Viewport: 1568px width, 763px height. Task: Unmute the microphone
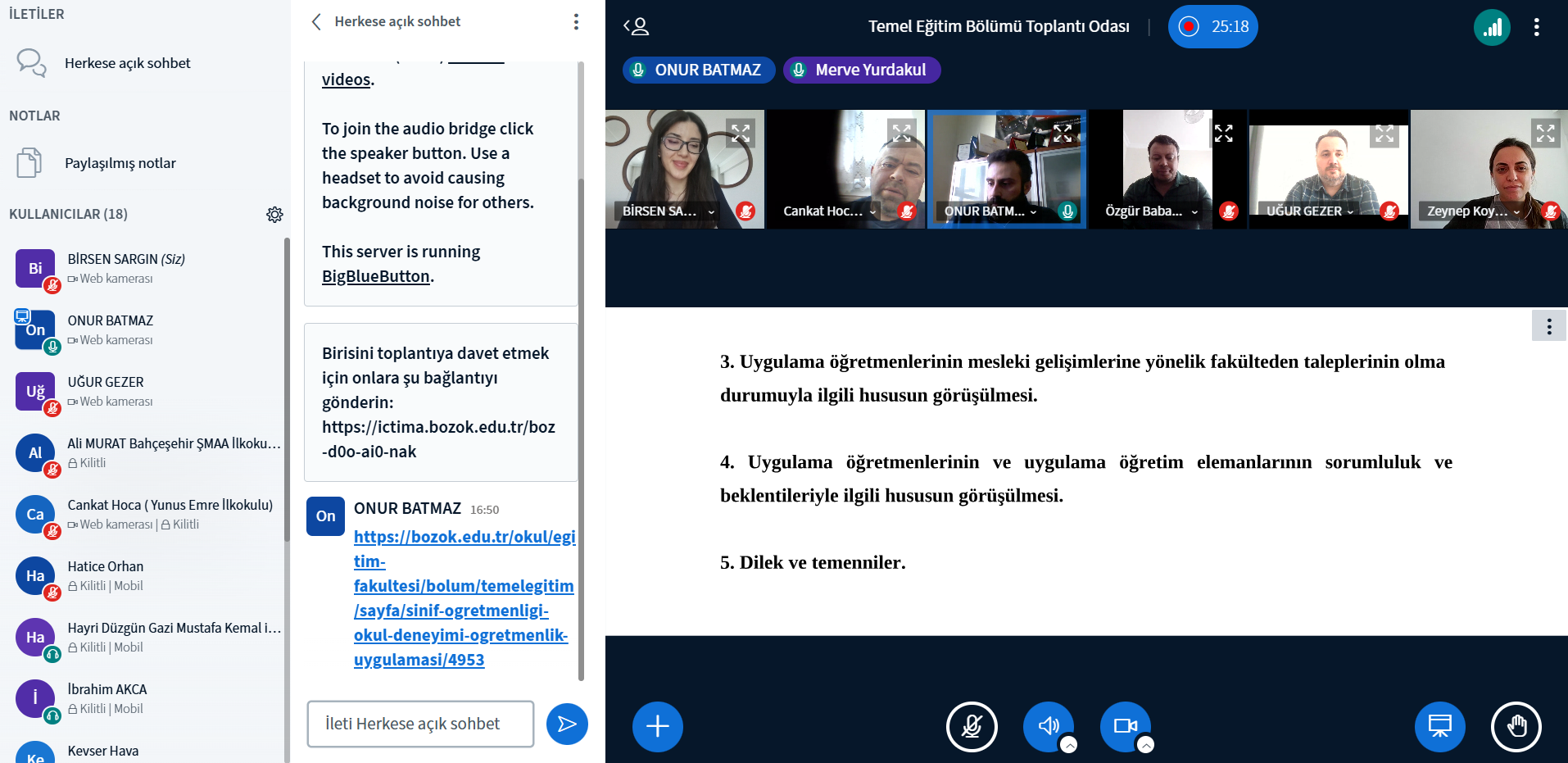(972, 726)
